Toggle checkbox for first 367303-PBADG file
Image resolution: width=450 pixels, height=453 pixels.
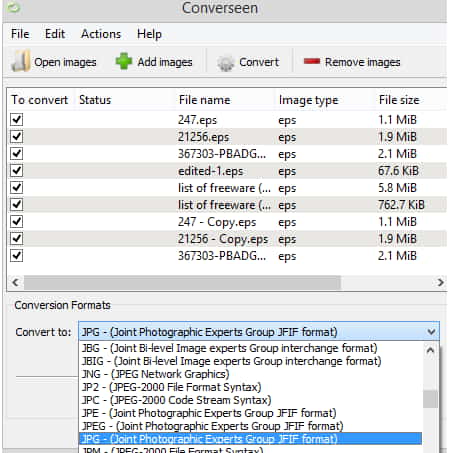point(16,153)
